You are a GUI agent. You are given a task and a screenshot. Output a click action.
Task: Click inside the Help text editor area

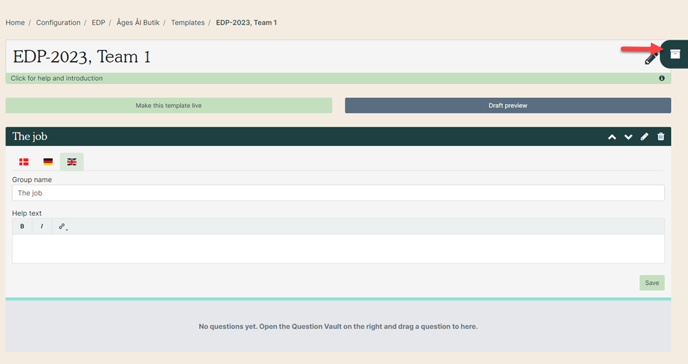click(338, 249)
